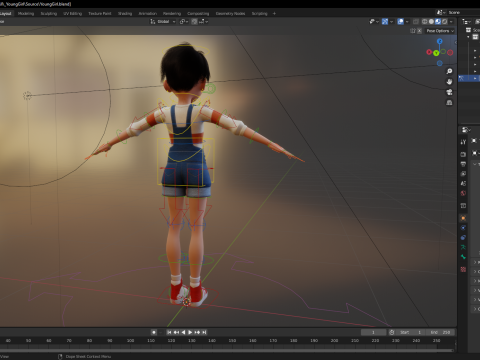Collapse the top collection in outliner
This screenshot has height=360, width=480.
(x=469, y=37)
